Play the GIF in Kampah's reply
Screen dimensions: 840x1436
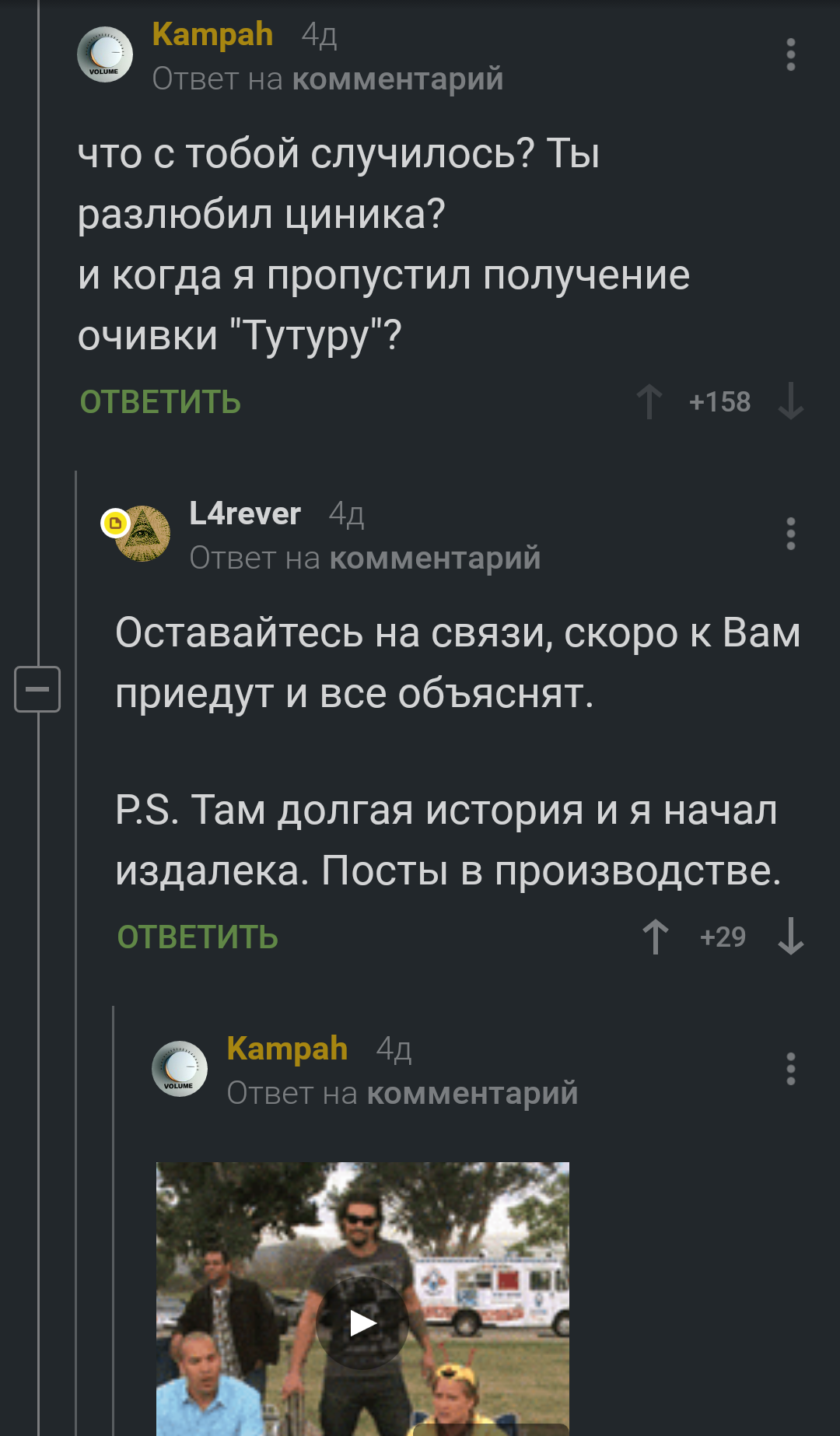coord(362,1322)
